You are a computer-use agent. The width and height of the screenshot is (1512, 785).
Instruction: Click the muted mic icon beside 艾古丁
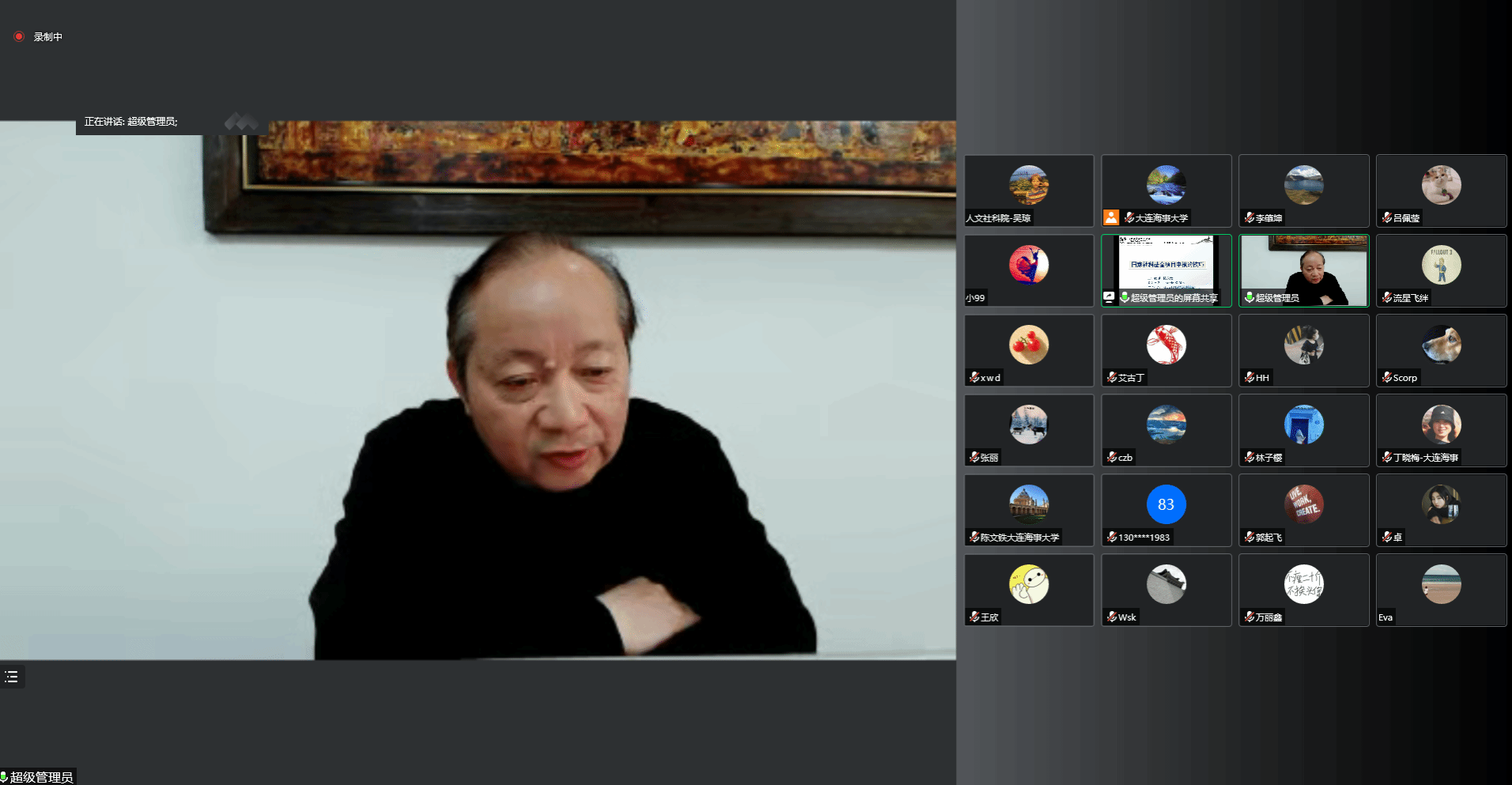pyautogui.click(x=1112, y=377)
